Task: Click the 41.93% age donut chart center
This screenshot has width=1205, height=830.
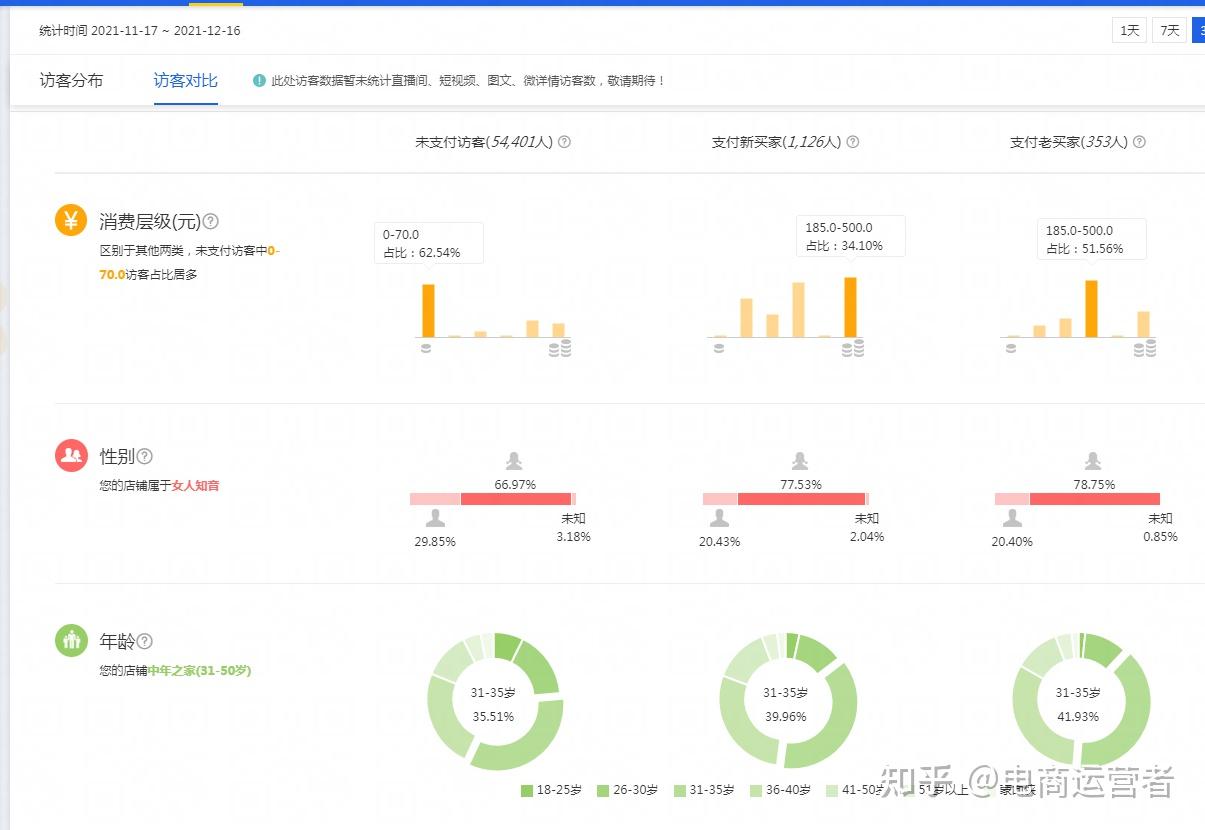Action: tap(1078, 703)
